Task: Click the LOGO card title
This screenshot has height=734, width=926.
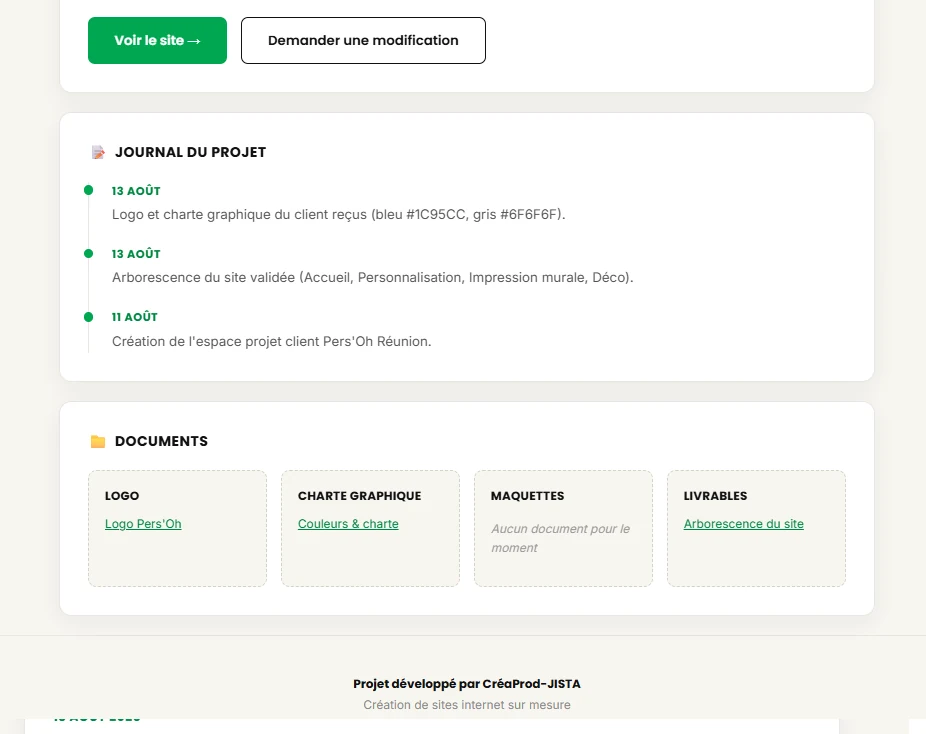Action: pos(122,496)
